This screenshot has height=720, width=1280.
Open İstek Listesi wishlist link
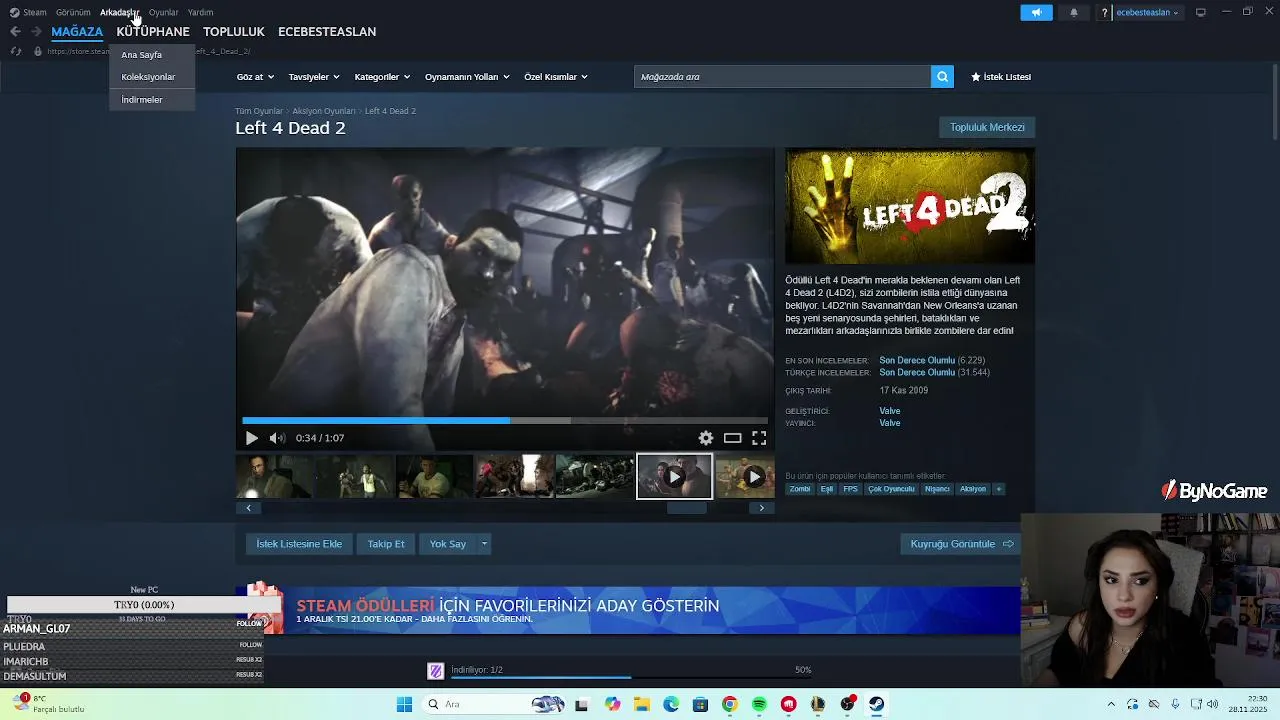(x=1001, y=77)
